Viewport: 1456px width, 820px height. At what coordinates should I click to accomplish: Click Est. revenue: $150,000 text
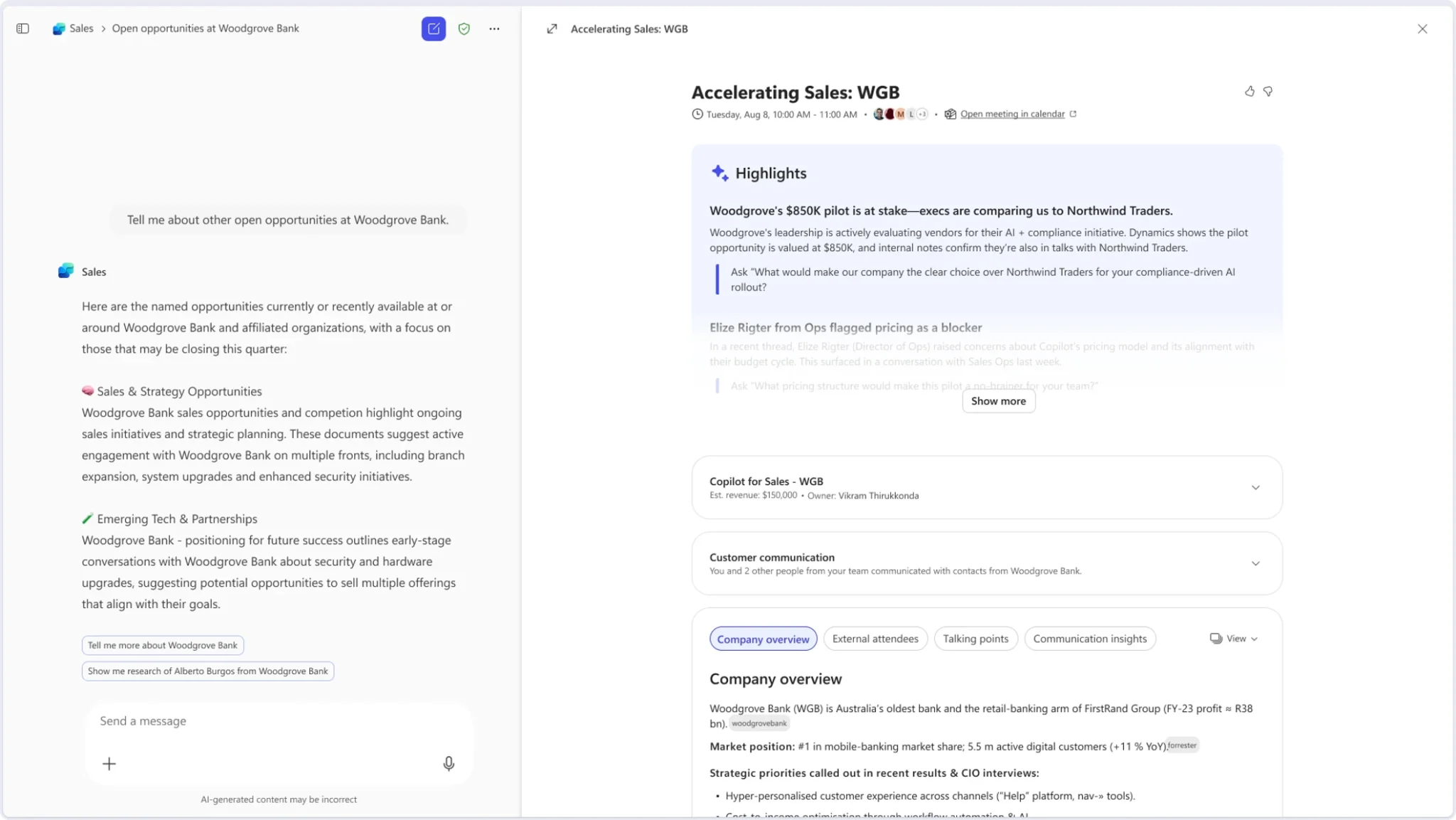[x=753, y=496]
